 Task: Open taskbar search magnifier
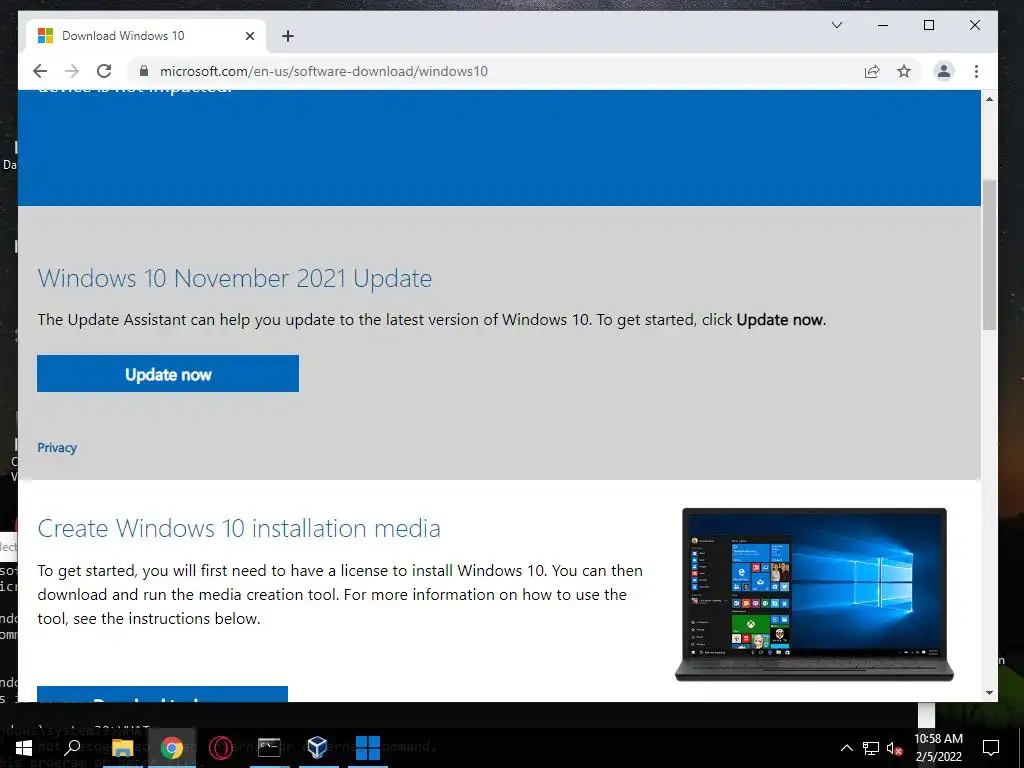[x=72, y=748]
